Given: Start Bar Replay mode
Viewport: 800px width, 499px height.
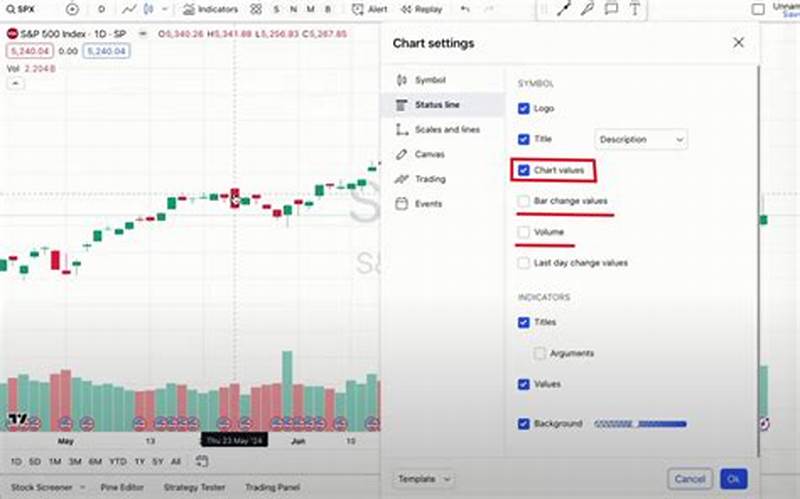Looking at the screenshot, I should (421, 9).
